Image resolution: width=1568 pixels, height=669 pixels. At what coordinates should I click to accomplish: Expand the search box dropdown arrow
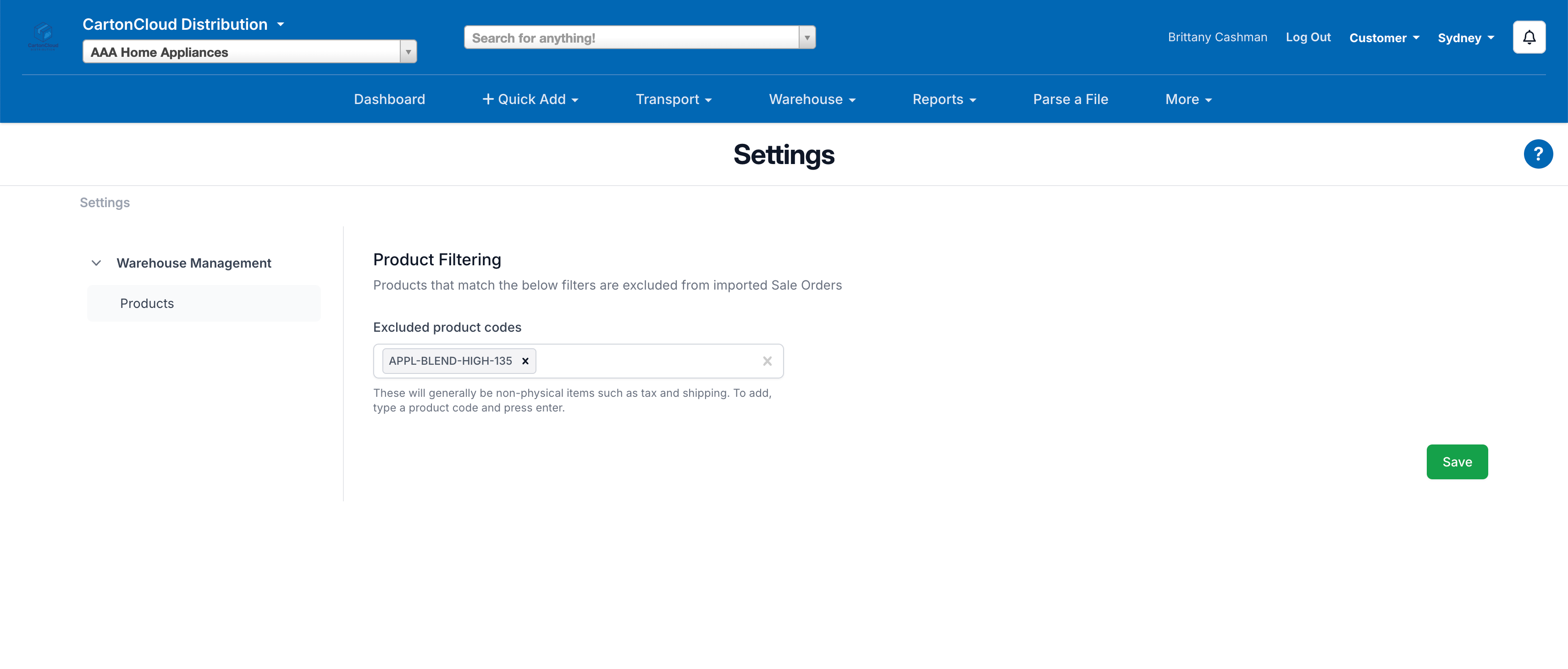(x=807, y=38)
